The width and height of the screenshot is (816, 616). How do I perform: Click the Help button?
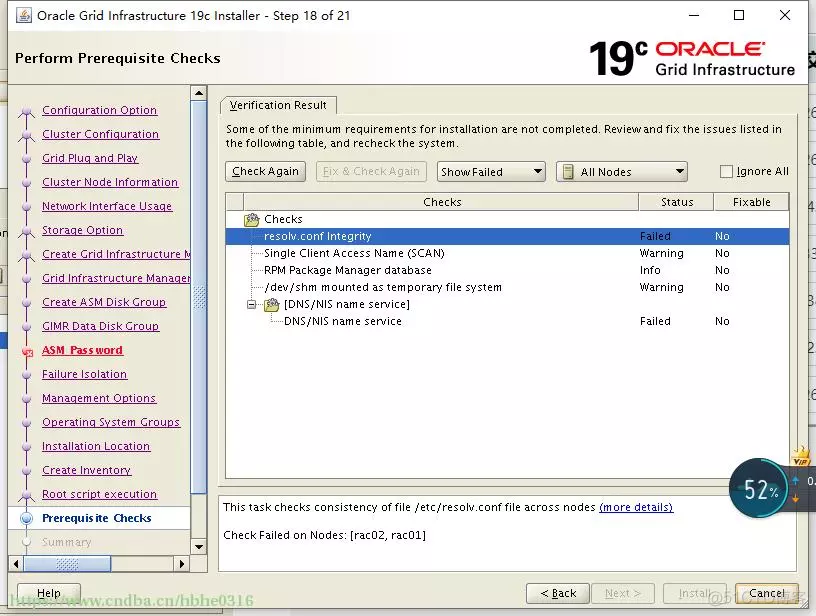[x=49, y=593]
